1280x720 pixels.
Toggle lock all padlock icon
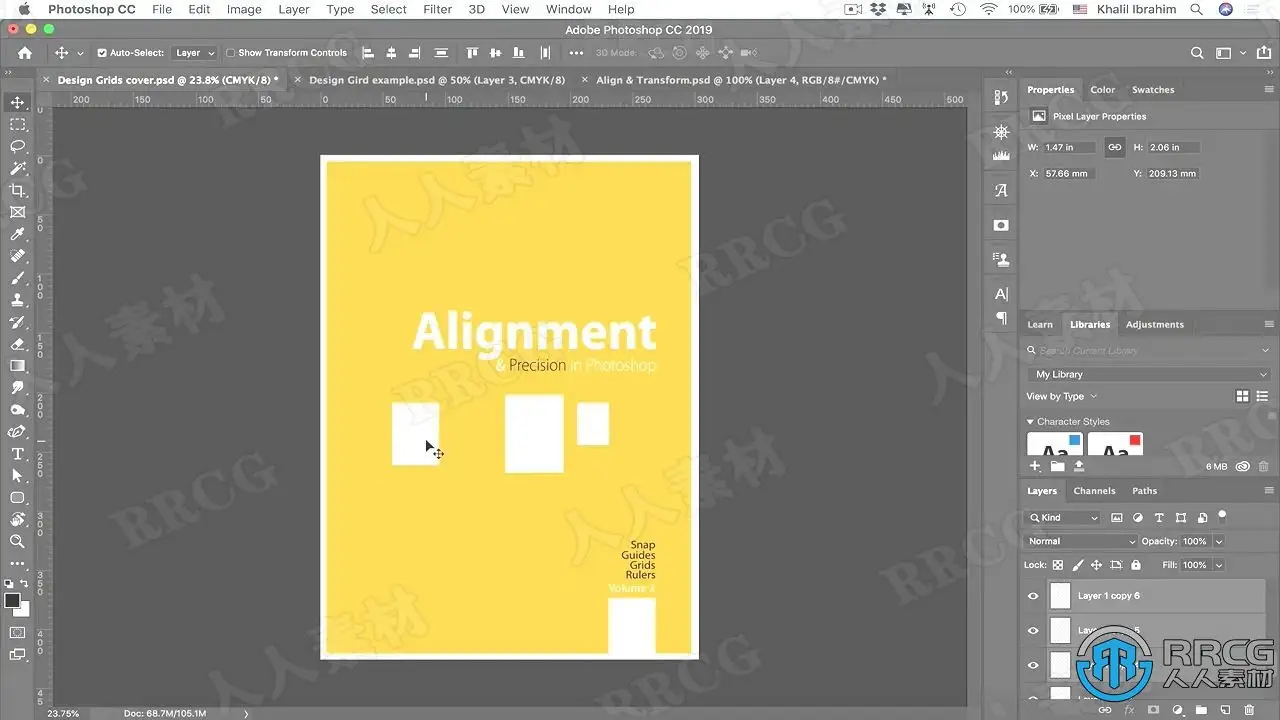(1136, 565)
